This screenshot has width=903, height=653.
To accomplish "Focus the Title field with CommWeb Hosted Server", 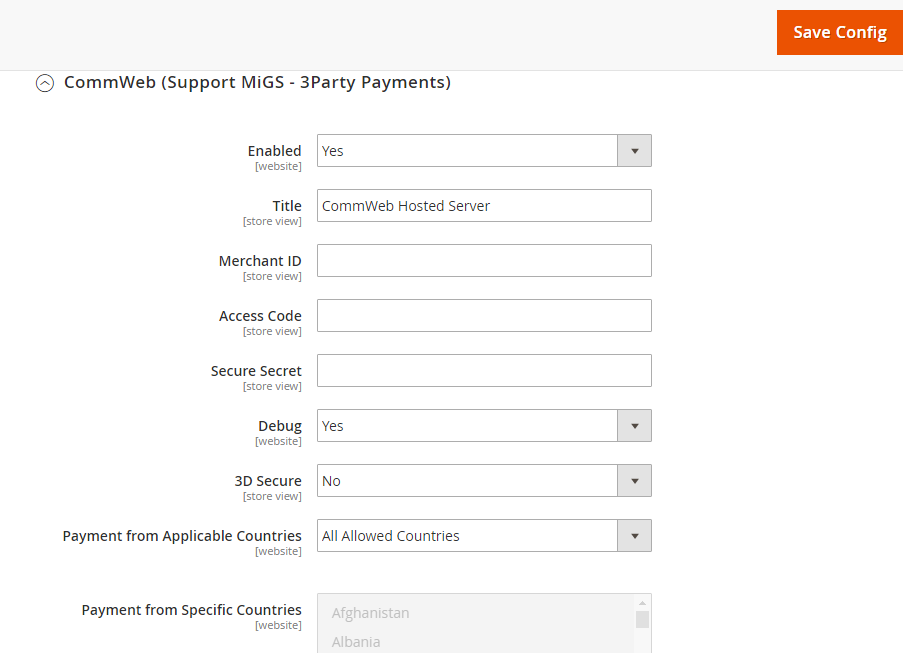I will (484, 206).
